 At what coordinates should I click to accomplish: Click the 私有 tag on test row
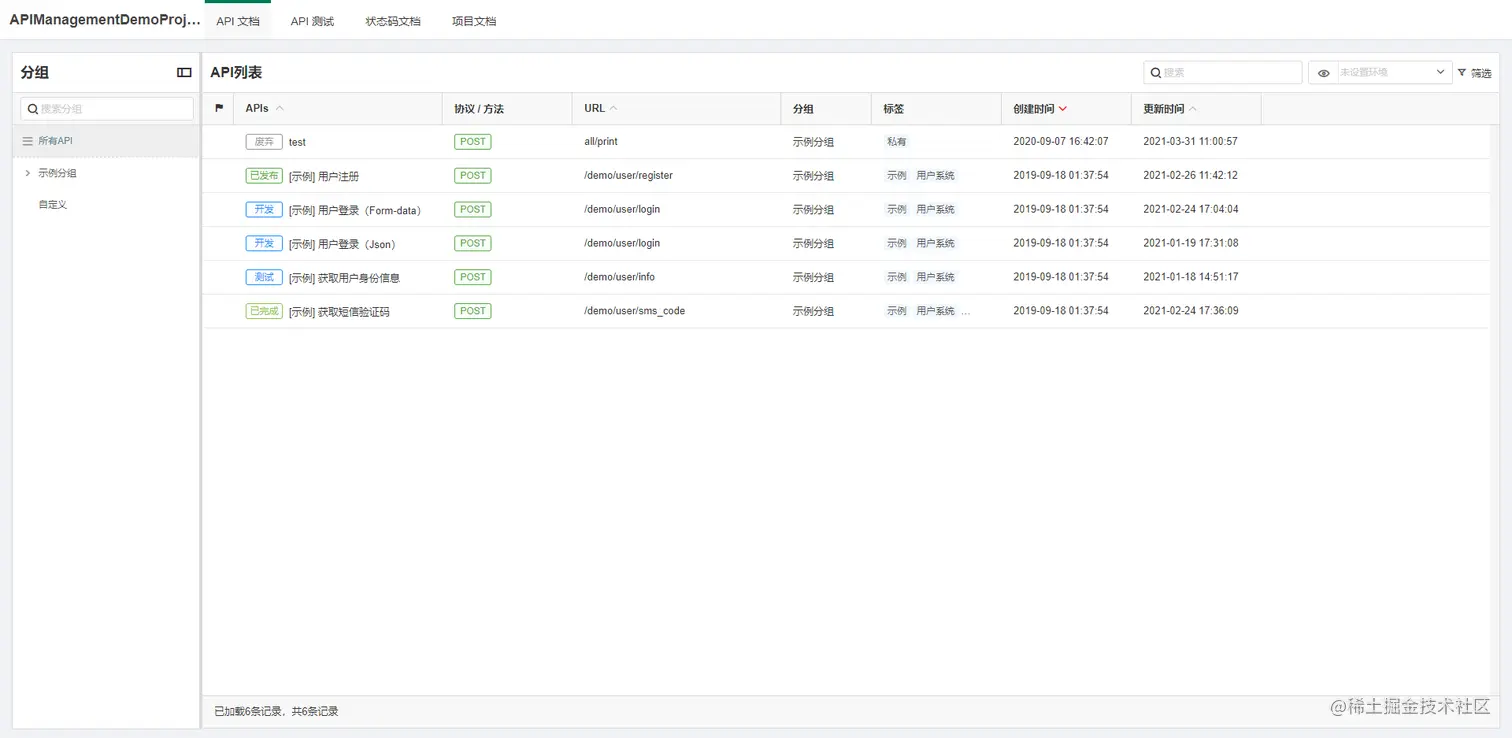pyautogui.click(x=897, y=142)
